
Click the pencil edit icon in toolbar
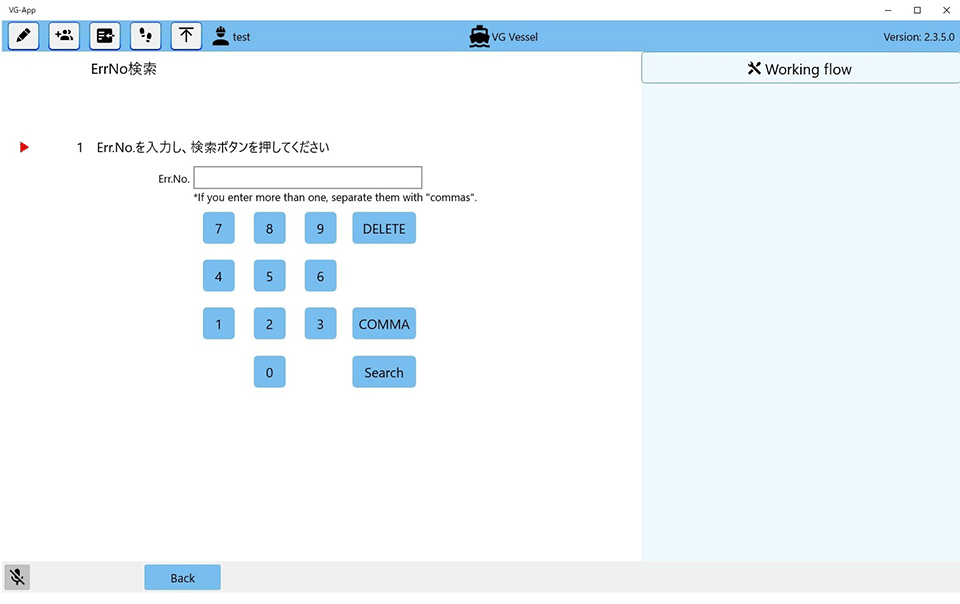[24, 36]
